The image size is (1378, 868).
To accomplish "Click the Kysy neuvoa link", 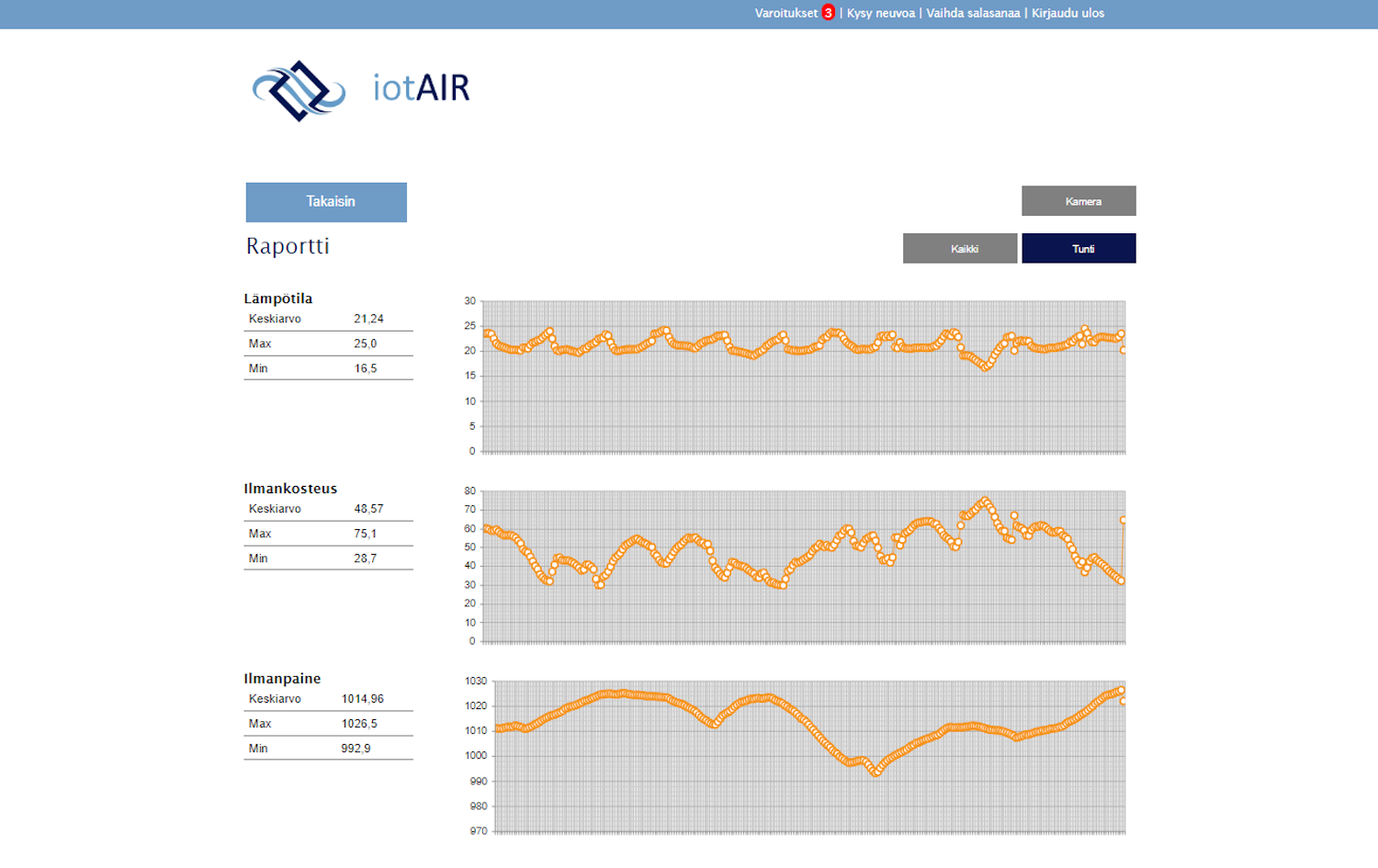I will coord(881,13).
